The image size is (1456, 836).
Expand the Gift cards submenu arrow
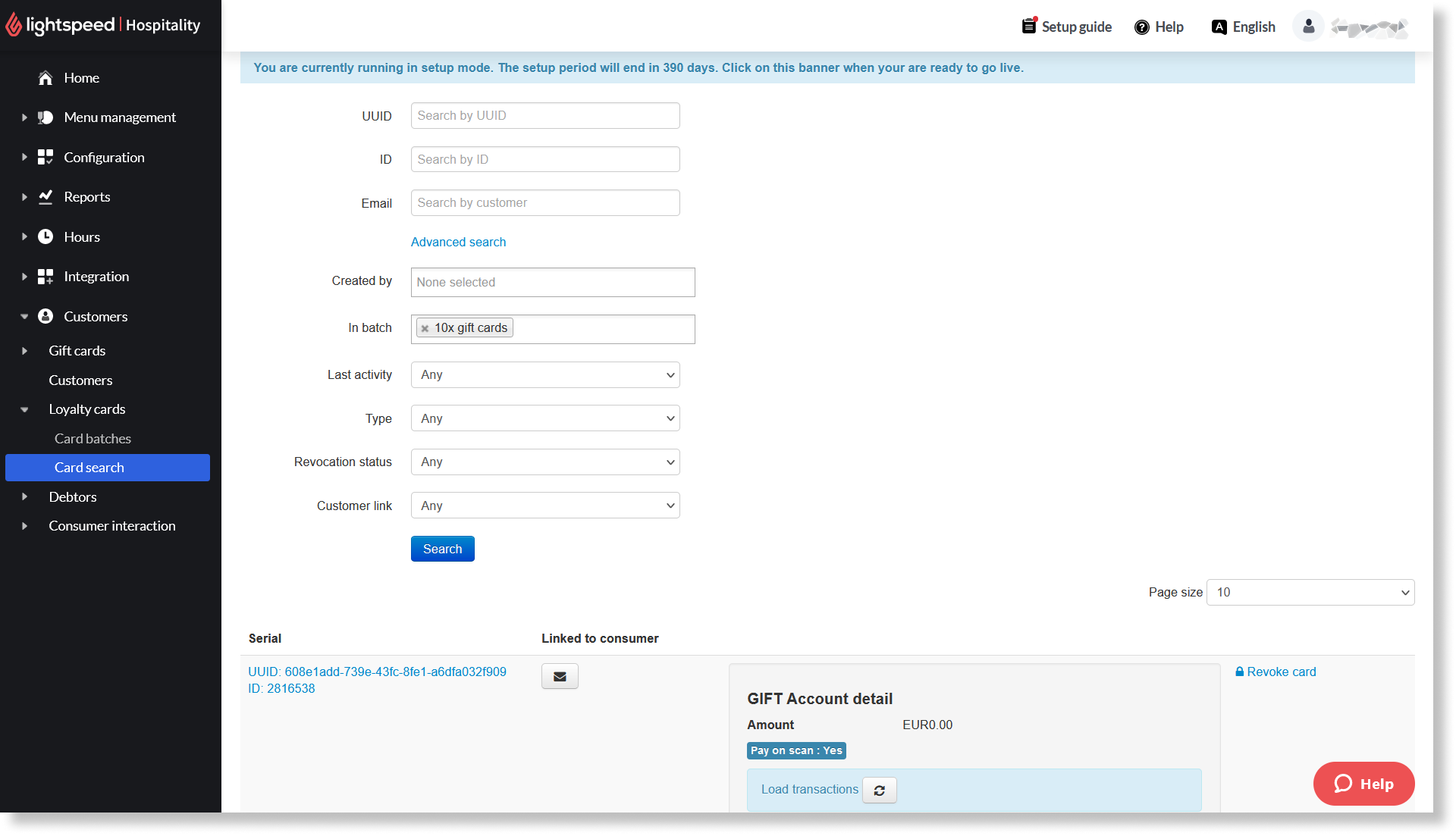(24, 351)
